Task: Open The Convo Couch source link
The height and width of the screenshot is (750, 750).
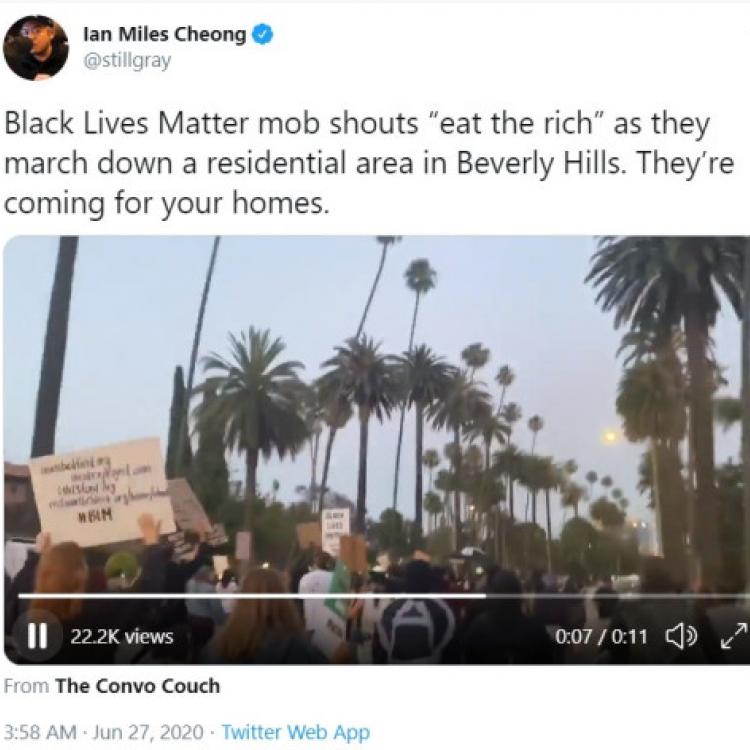Action: (138, 686)
